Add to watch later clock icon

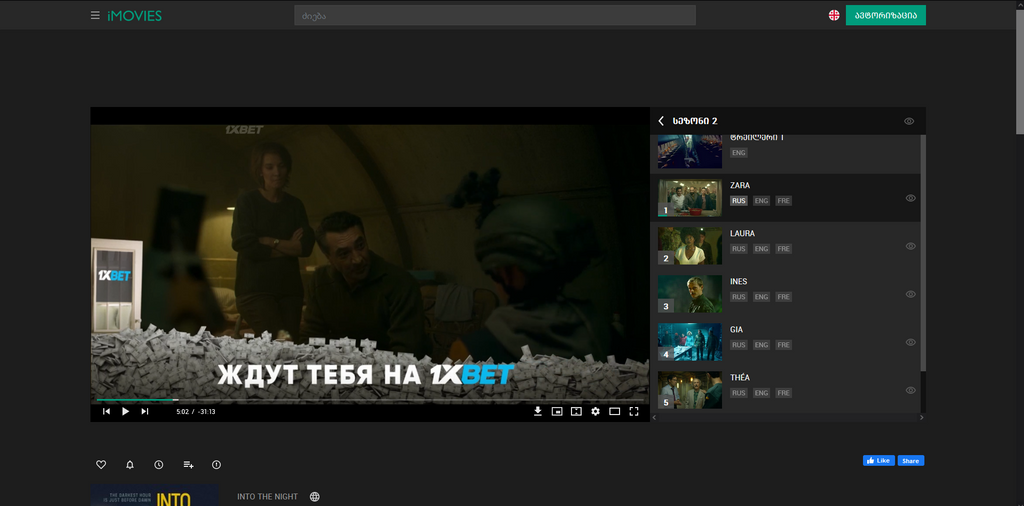click(159, 465)
